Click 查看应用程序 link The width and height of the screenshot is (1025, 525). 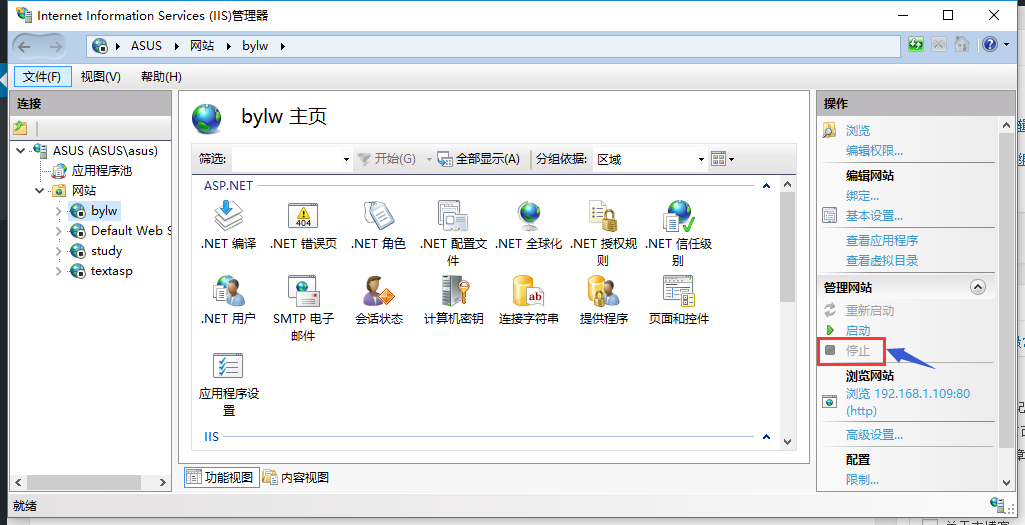pyautogui.click(x=882, y=241)
